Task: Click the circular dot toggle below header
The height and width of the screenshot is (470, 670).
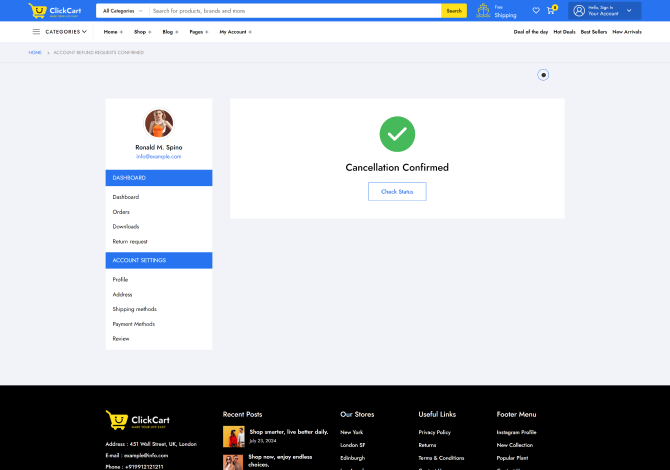Action: pyautogui.click(x=543, y=74)
